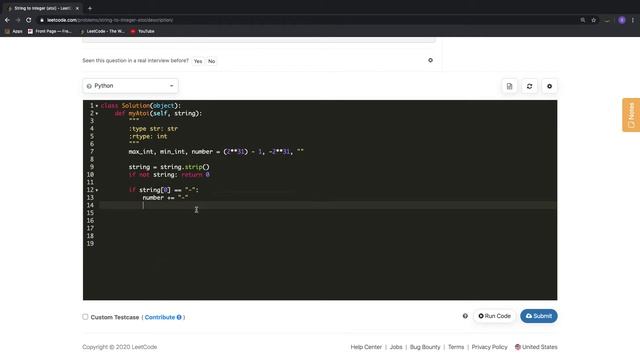Run Code button
Image resolution: width=640 pixels, height=360 pixels.
pos(494,316)
